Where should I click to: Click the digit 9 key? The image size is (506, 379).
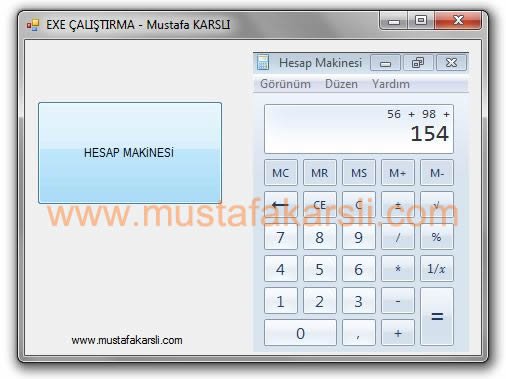coord(359,237)
